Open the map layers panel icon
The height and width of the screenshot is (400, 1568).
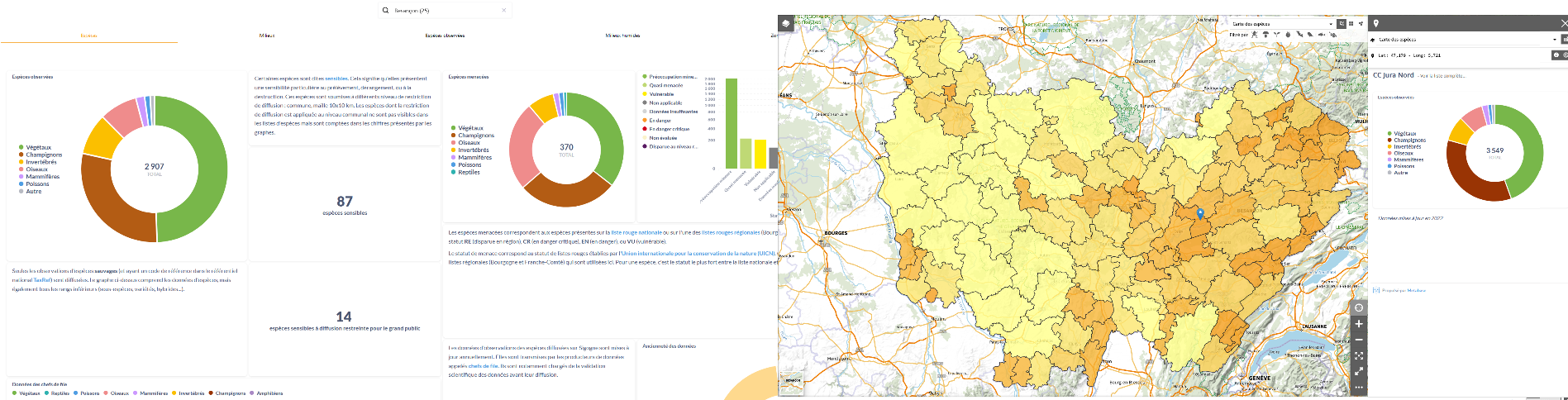point(786,24)
